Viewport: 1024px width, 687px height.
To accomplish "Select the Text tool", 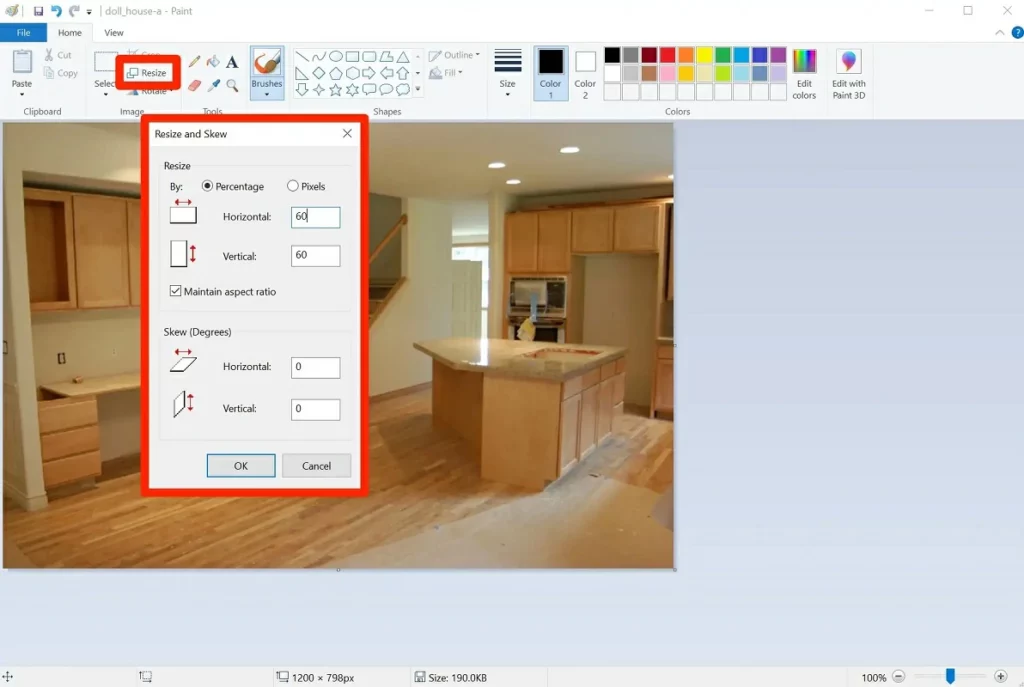I will (232, 62).
